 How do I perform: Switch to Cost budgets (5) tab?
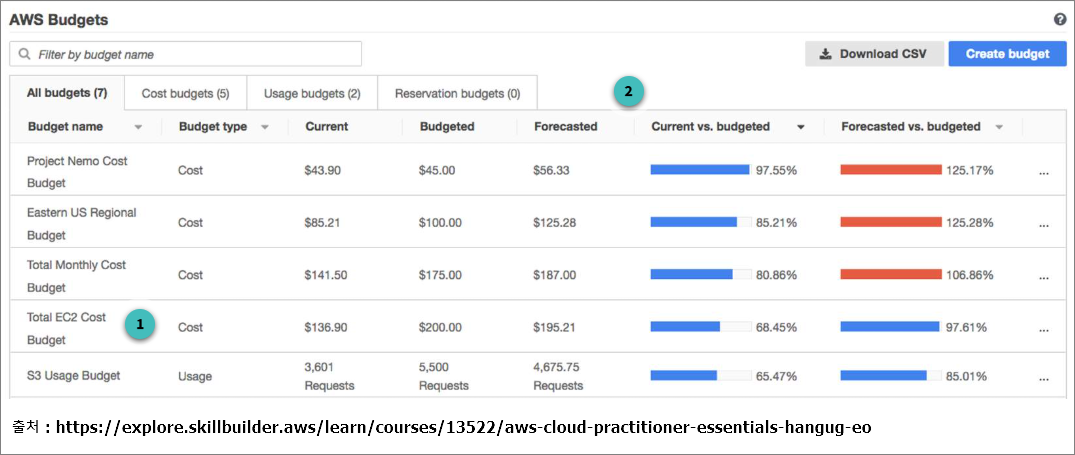coord(185,93)
